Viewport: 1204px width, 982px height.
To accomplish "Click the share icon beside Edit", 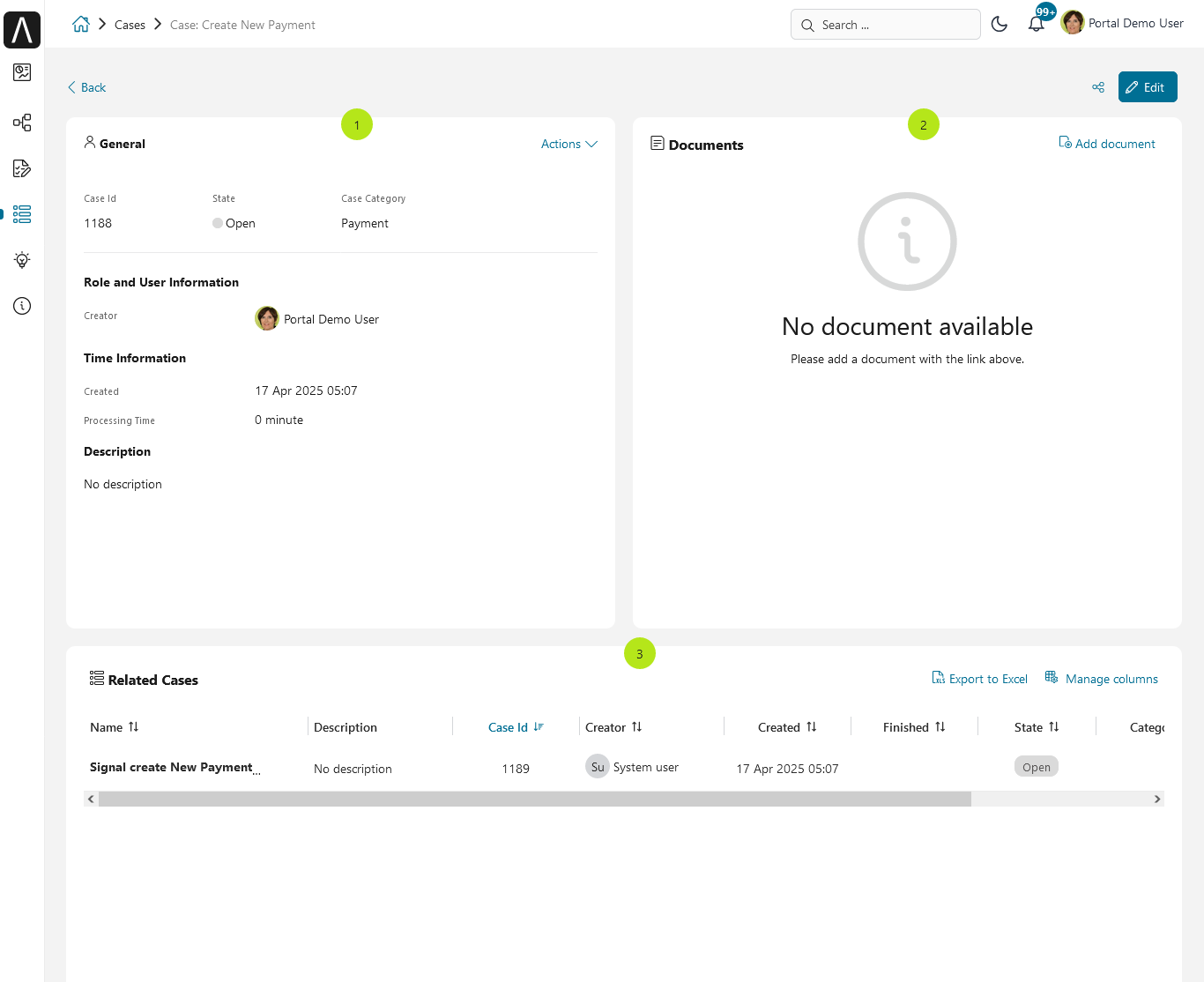I will pos(1098,87).
